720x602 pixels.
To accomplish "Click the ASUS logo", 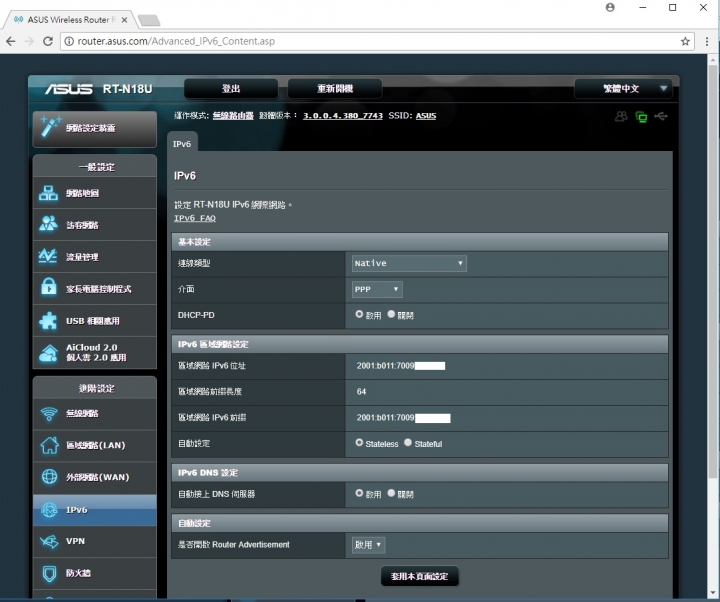I will click(68, 89).
